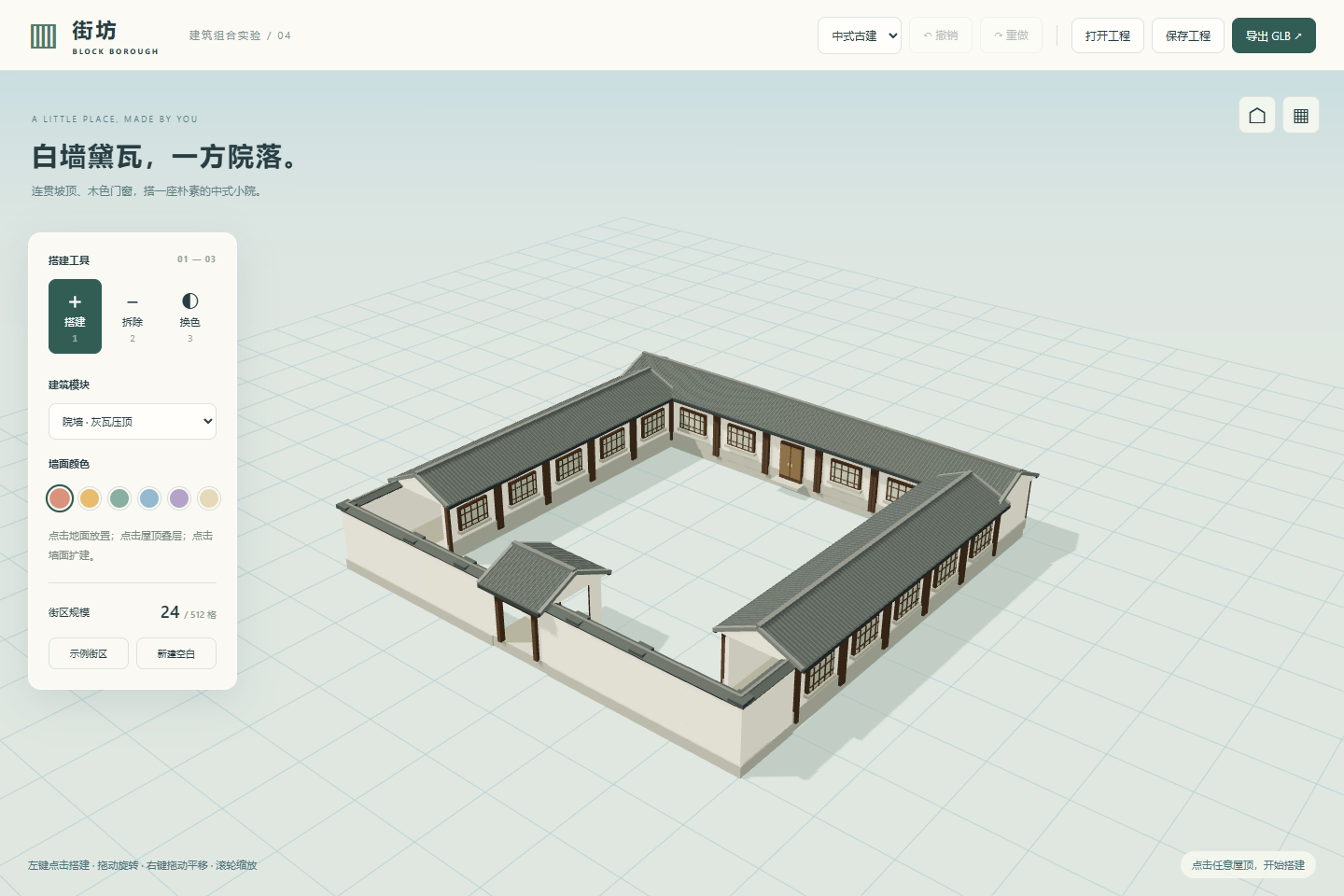The height and width of the screenshot is (896, 1344).
Task: Create a blank scene with 新建空白
Action: click(176, 653)
